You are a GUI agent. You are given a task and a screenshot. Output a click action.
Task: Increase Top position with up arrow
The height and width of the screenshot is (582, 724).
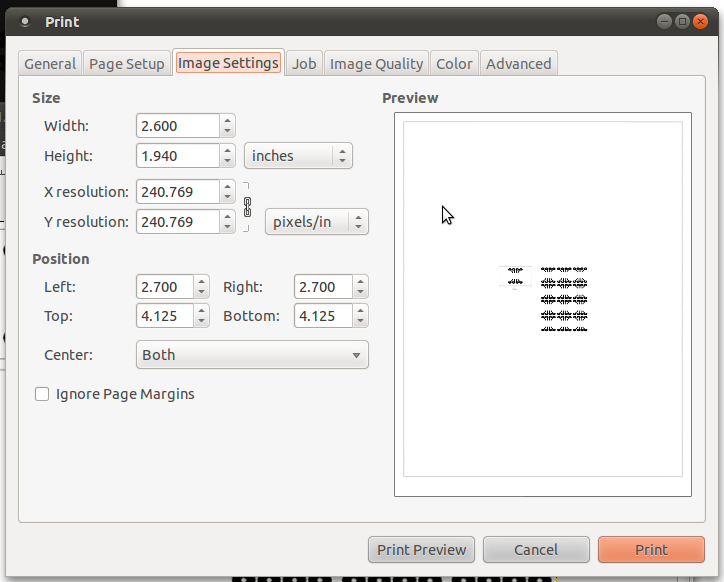click(x=201, y=311)
